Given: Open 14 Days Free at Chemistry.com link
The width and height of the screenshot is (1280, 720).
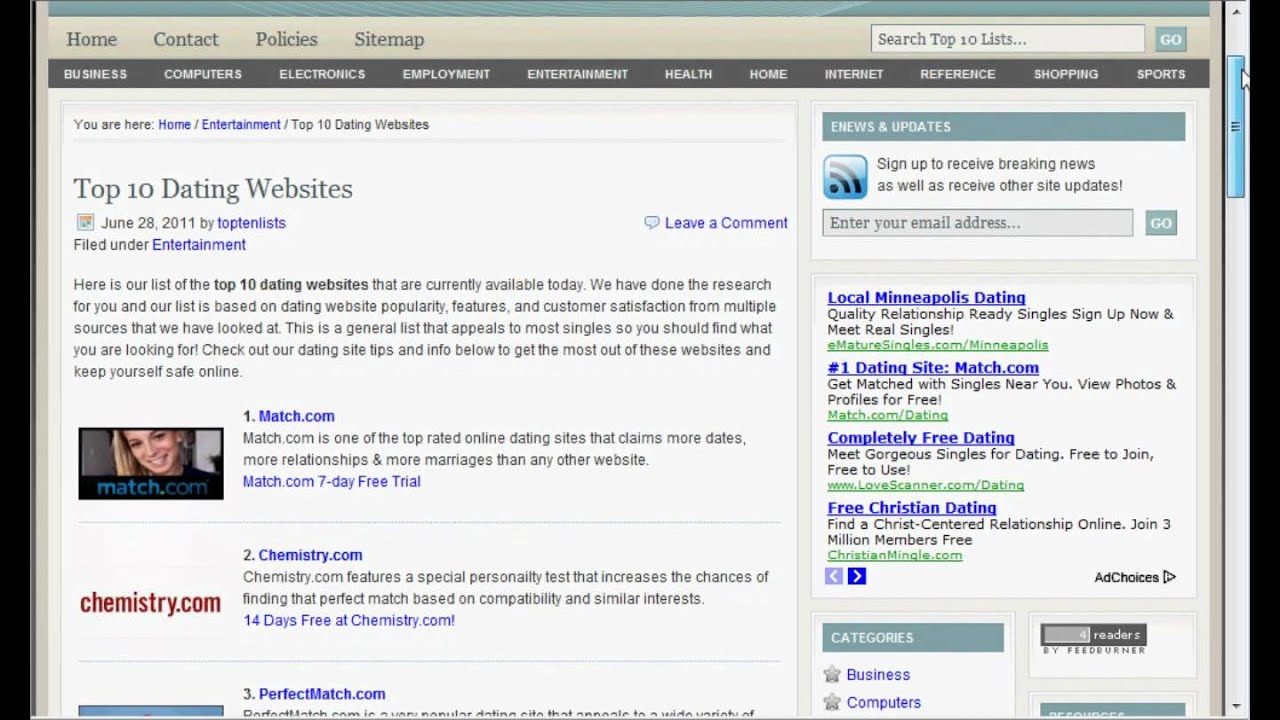Looking at the screenshot, I should tap(349, 620).
